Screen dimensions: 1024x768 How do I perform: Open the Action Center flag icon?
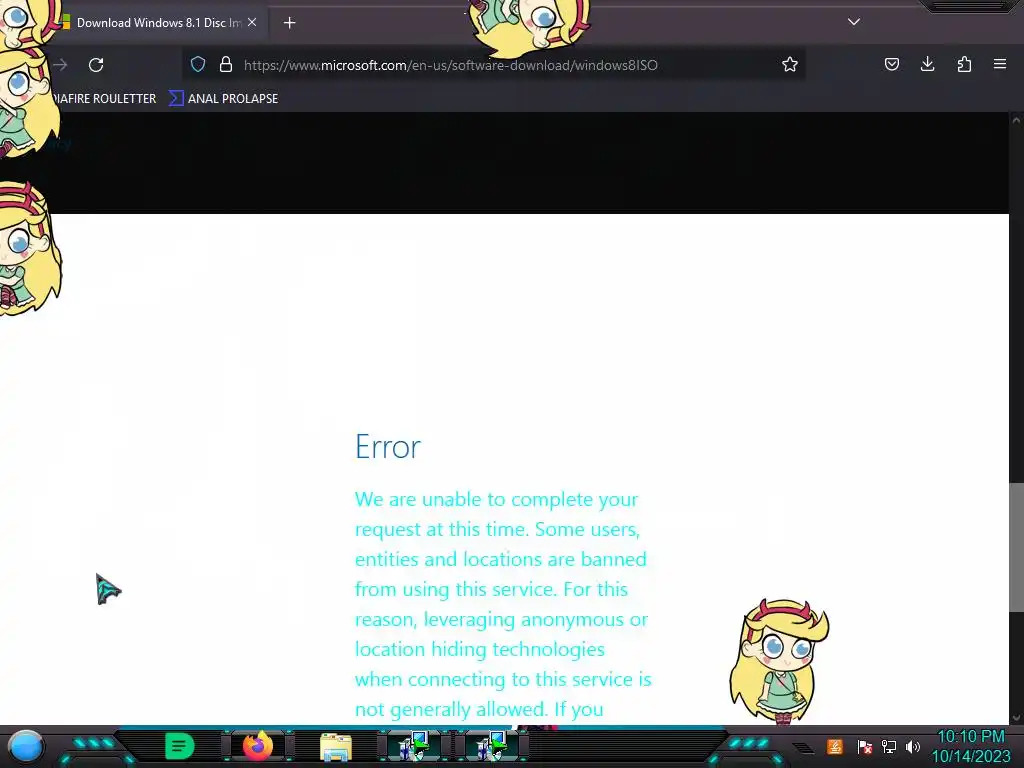[x=865, y=746]
